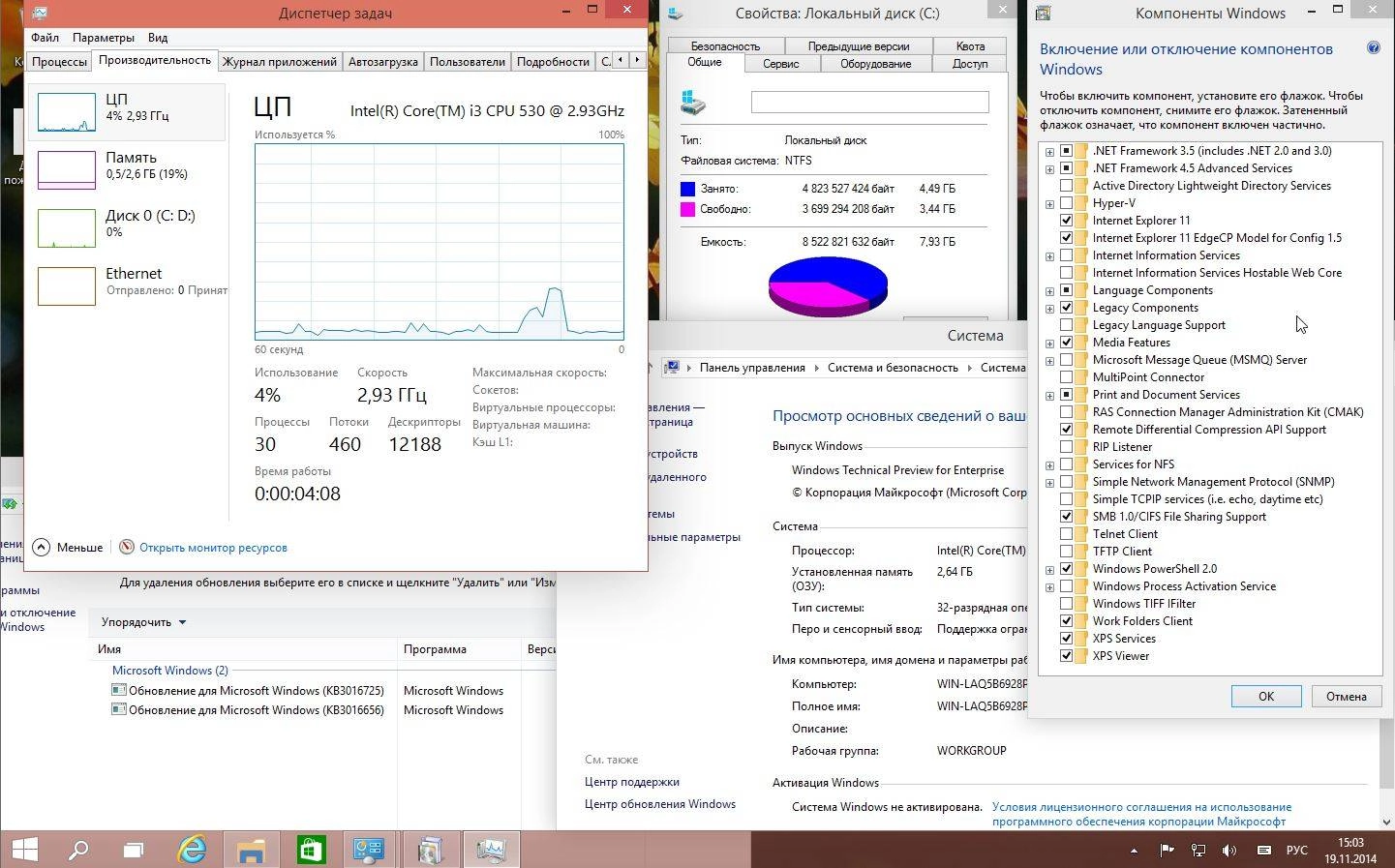Open Центр поддержки link

point(631,782)
